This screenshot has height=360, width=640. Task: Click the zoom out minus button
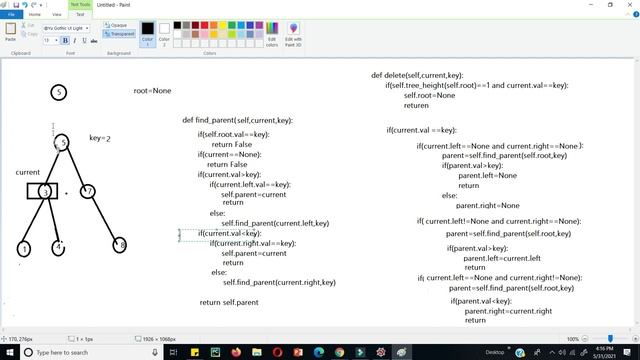click(x=584, y=339)
